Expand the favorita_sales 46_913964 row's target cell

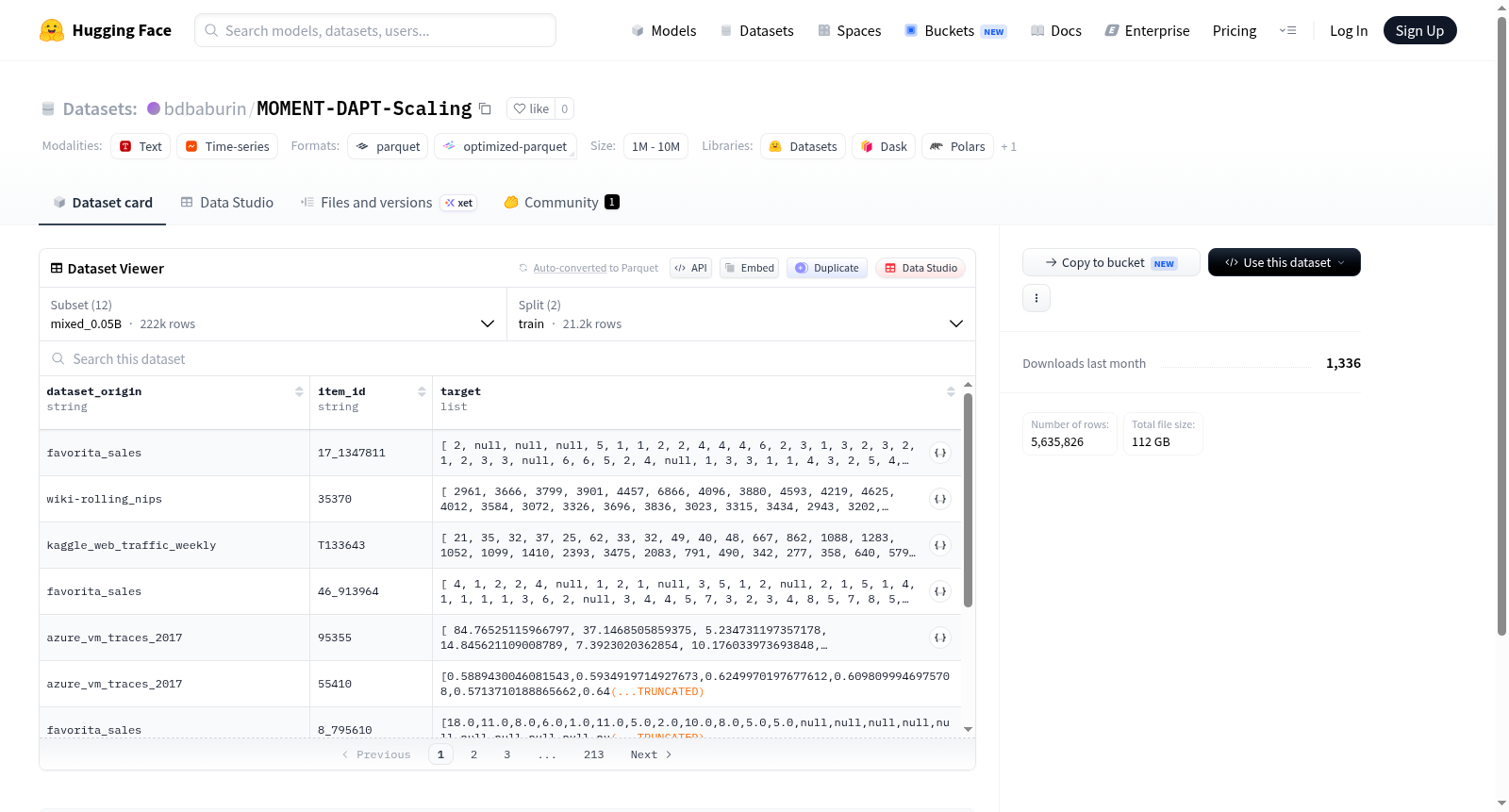click(x=940, y=591)
